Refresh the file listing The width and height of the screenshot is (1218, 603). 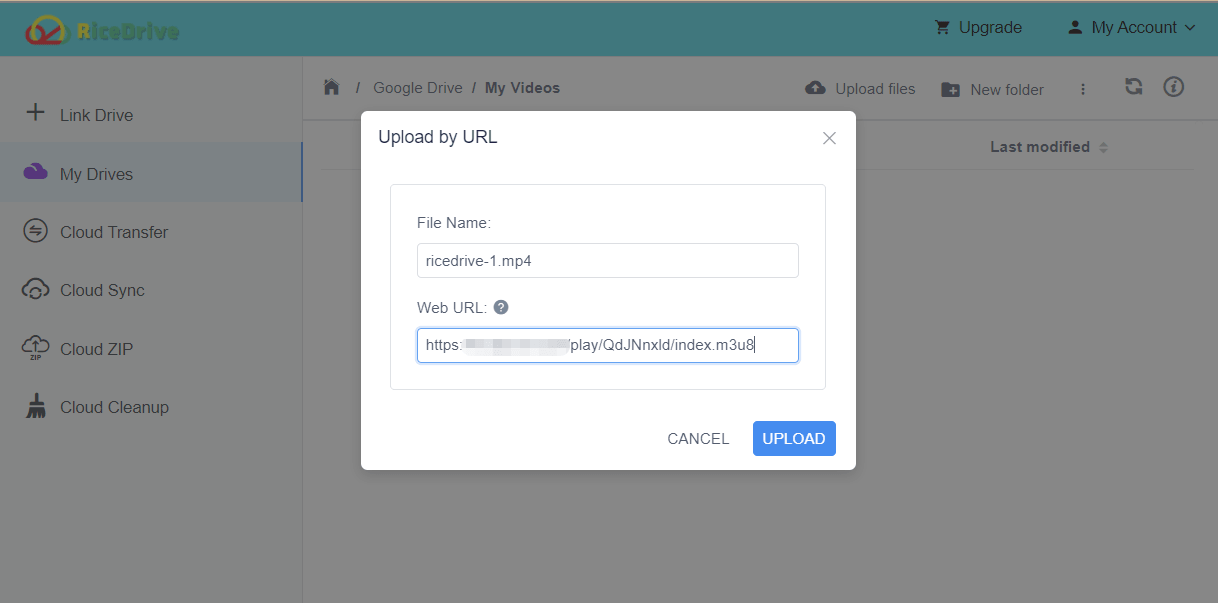(1133, 88)
